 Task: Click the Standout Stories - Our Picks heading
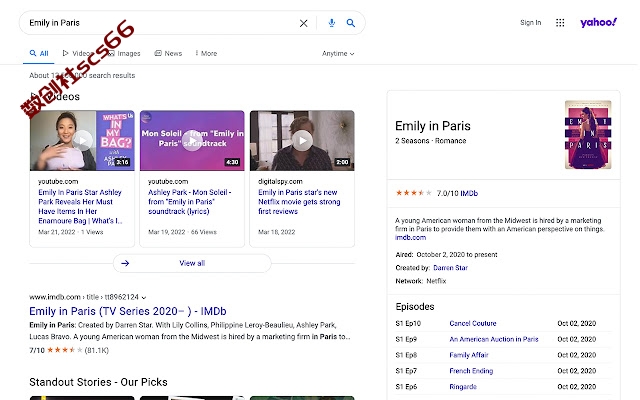98,382
